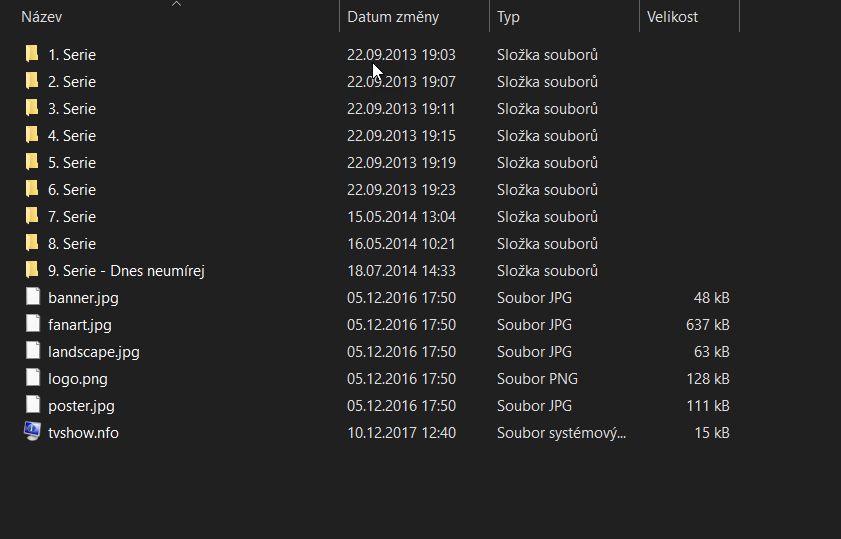841x539 pixels.
Task: Click the 3. Serie folder label
Action: pos(72,108)
